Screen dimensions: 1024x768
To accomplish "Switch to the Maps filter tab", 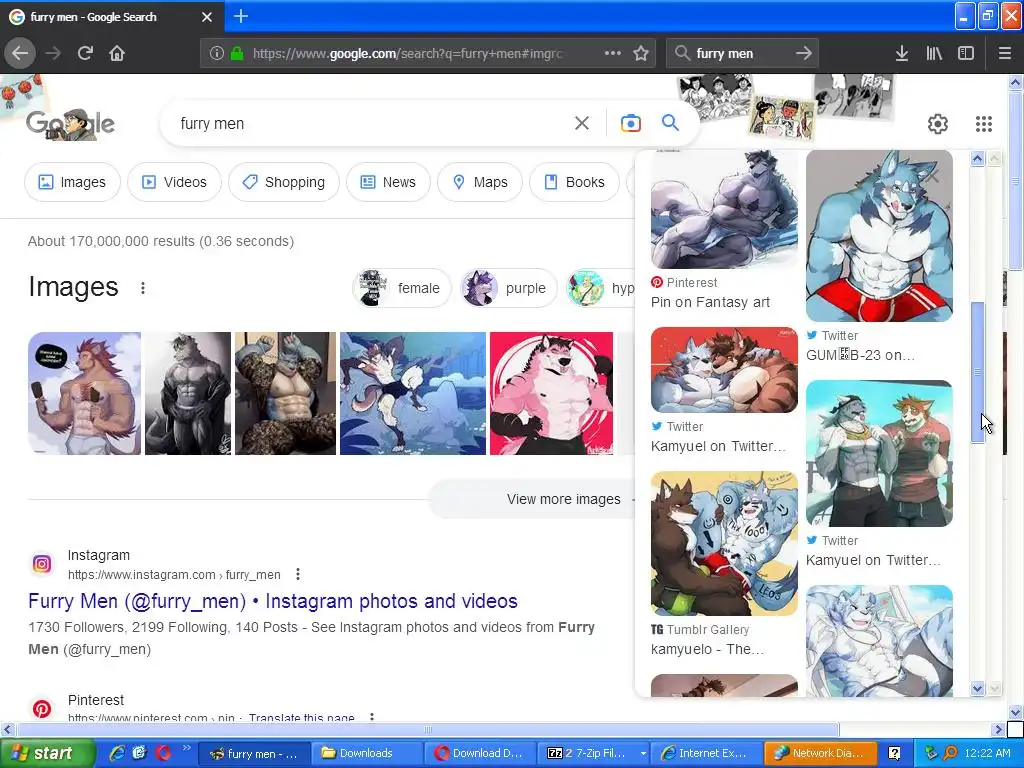I will pyautogui.click(x=480, y=182).
